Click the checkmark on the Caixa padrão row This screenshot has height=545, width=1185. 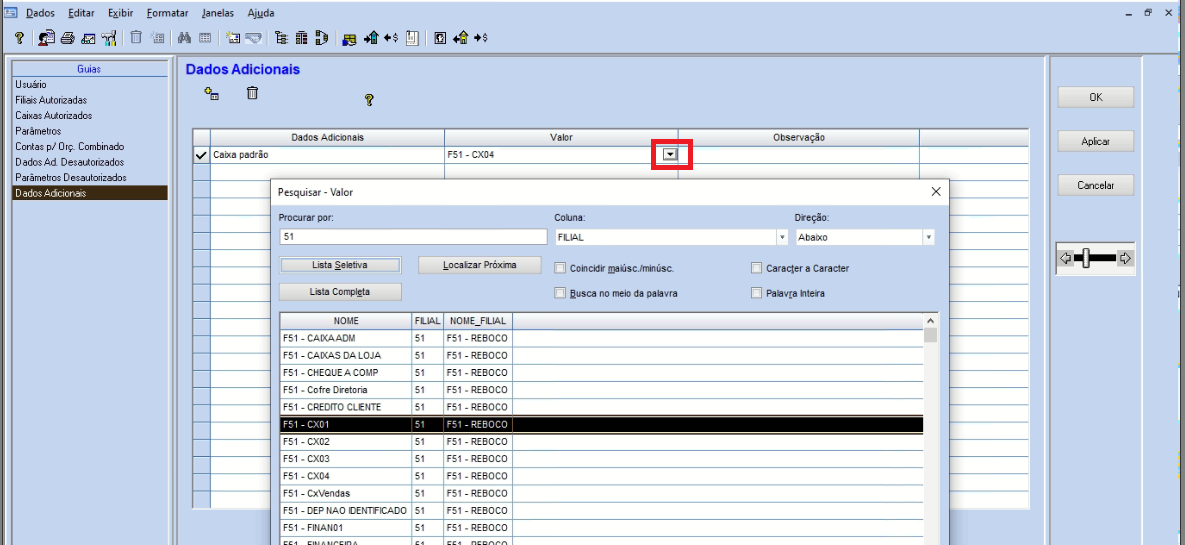[201, 155]
